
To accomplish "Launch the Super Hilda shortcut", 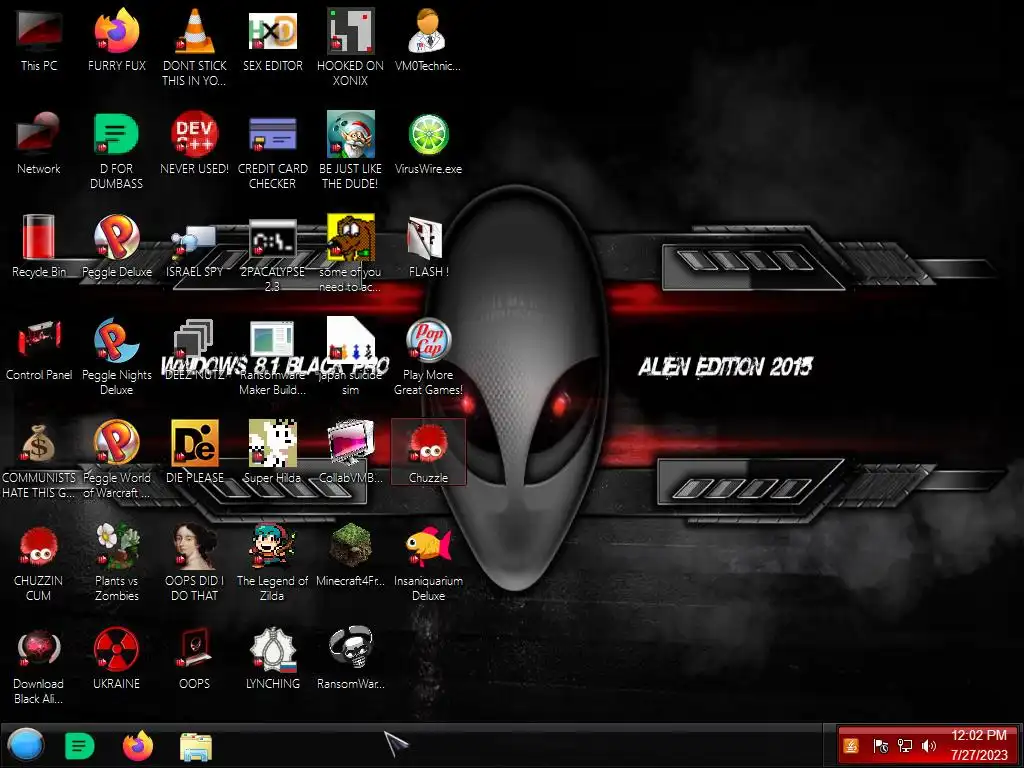I will click(x=272, y=452).
